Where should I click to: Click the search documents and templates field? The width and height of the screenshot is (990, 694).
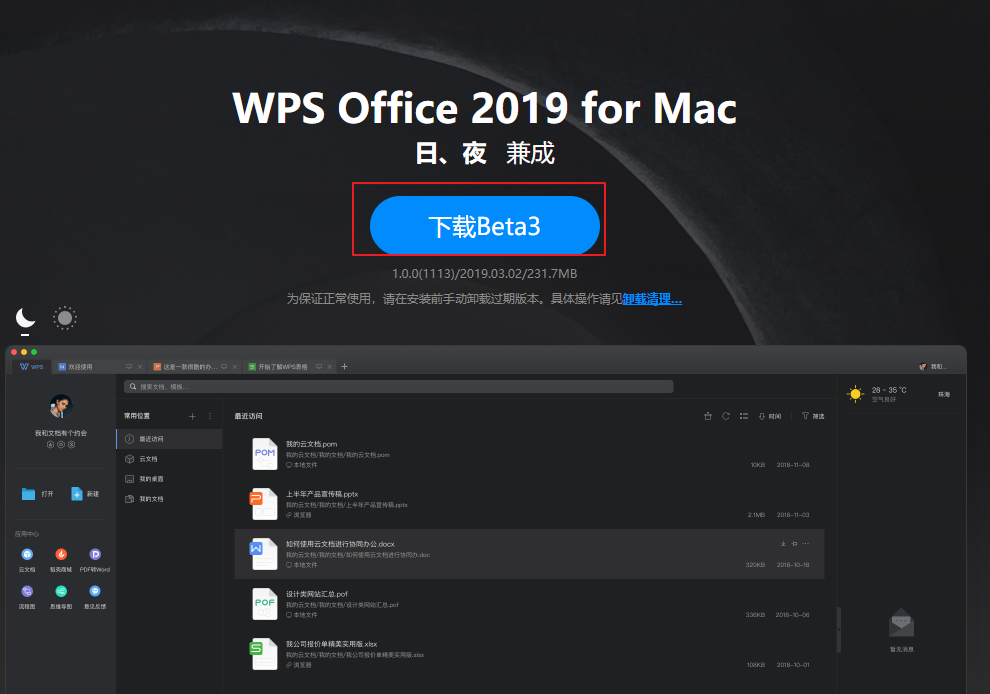coord(398,386)
